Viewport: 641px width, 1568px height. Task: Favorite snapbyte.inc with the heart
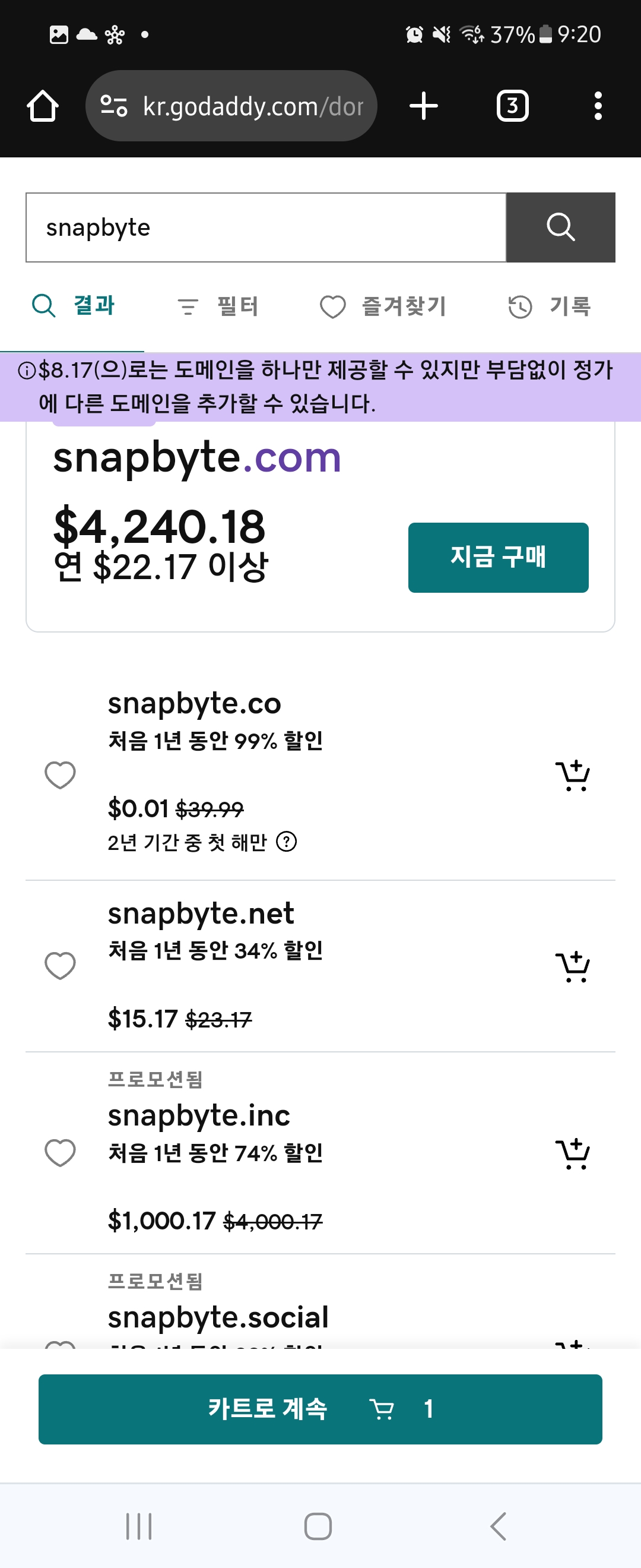coord(60,1153)
